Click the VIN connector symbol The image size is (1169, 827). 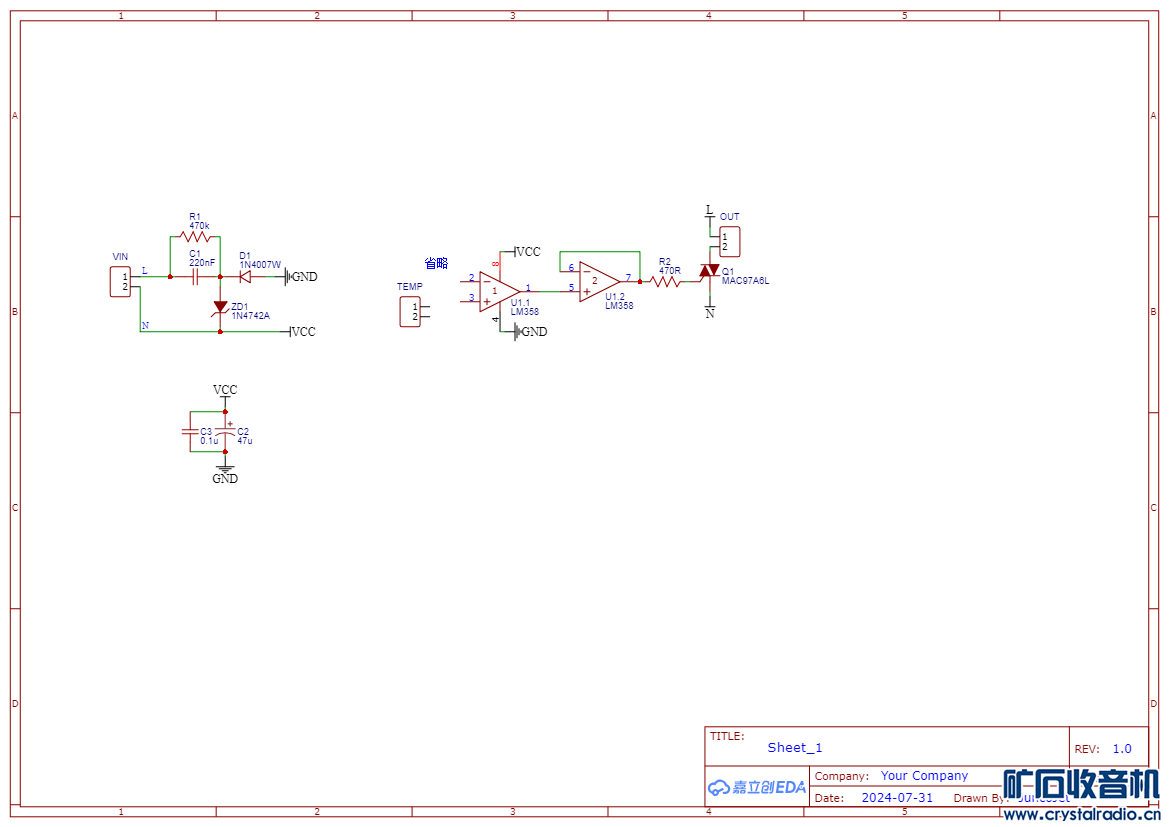pos(121,281)
